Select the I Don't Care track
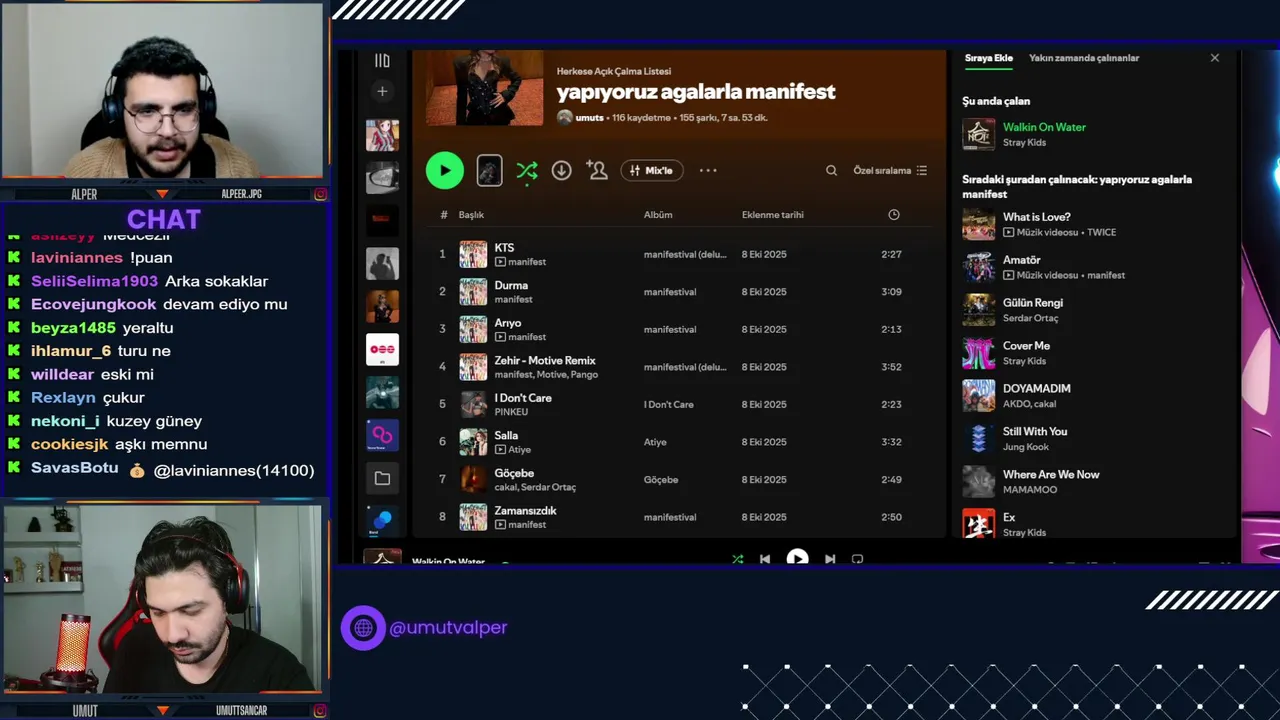Image resolution: width=1280 pixels, height=720 pixels. point(523,398)
